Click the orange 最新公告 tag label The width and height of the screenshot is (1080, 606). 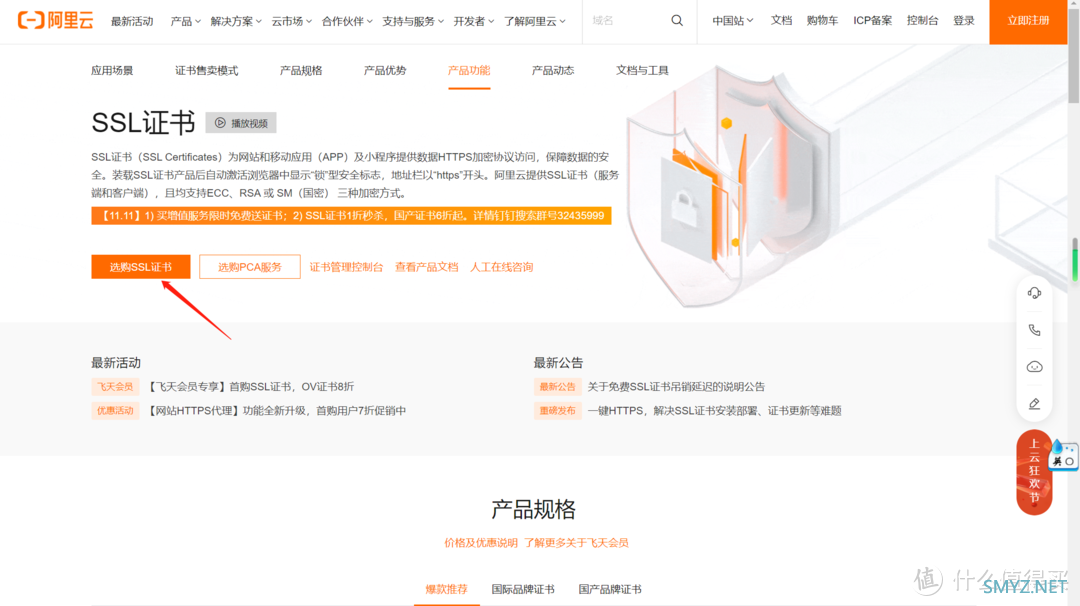click(x=557, y=387)
